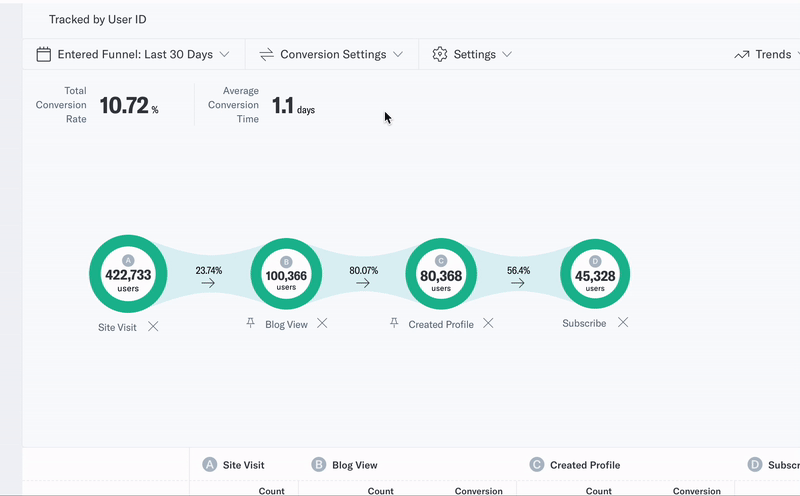
Task: Click the swap arrows icon for Conversion Settings
Action: click(266, 55)
